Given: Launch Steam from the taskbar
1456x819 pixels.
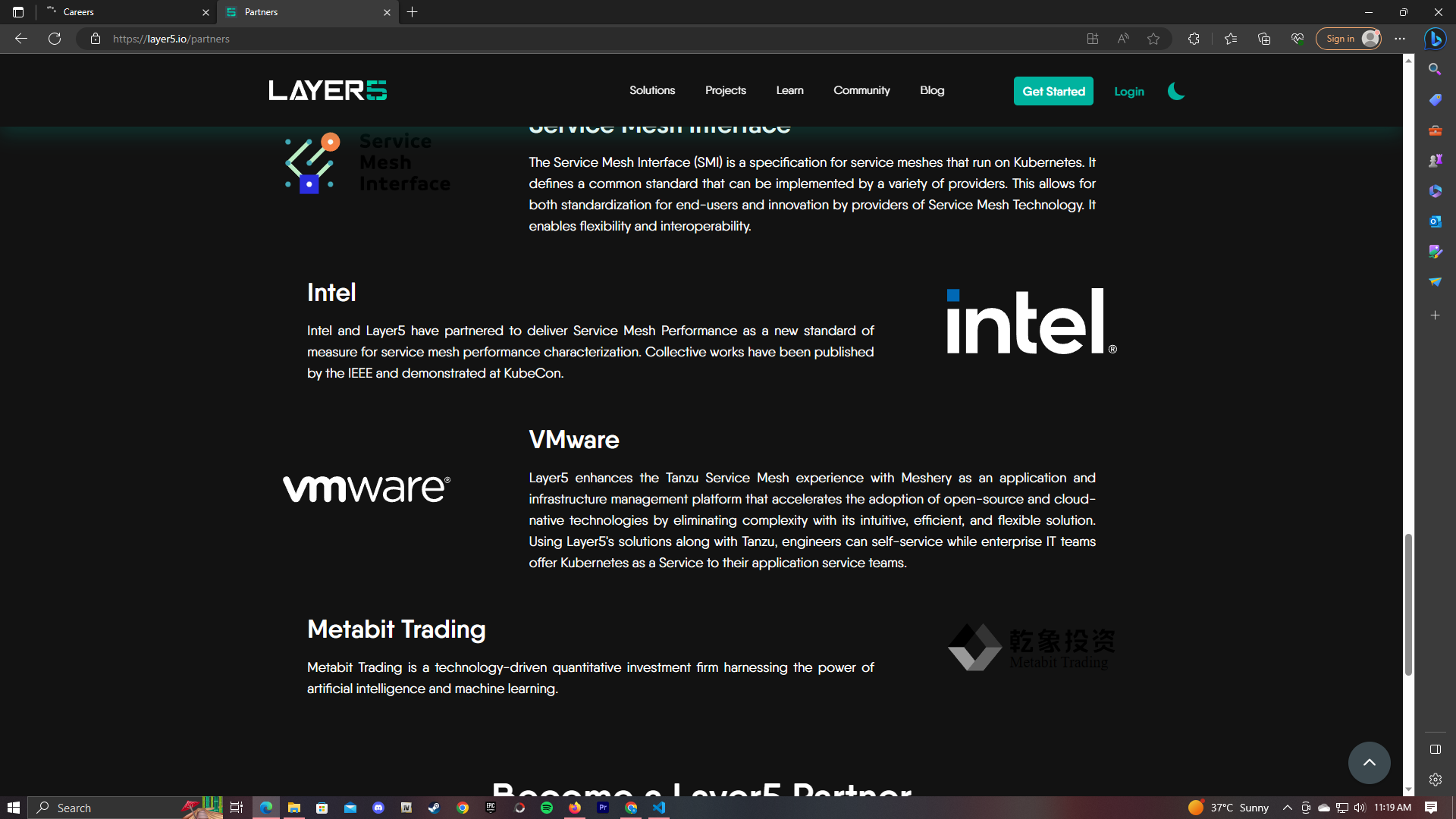Looking at the screenshot, I should coord(434,808).
